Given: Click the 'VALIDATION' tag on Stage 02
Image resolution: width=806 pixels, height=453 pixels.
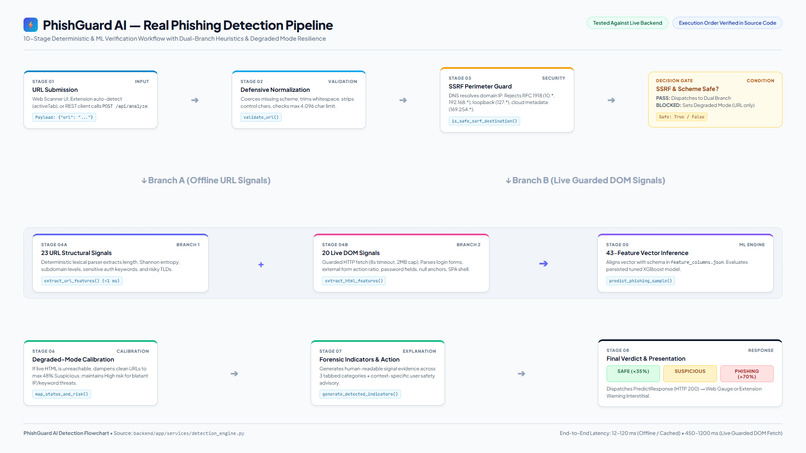Looking at the screenshot, I should (342, 81).
